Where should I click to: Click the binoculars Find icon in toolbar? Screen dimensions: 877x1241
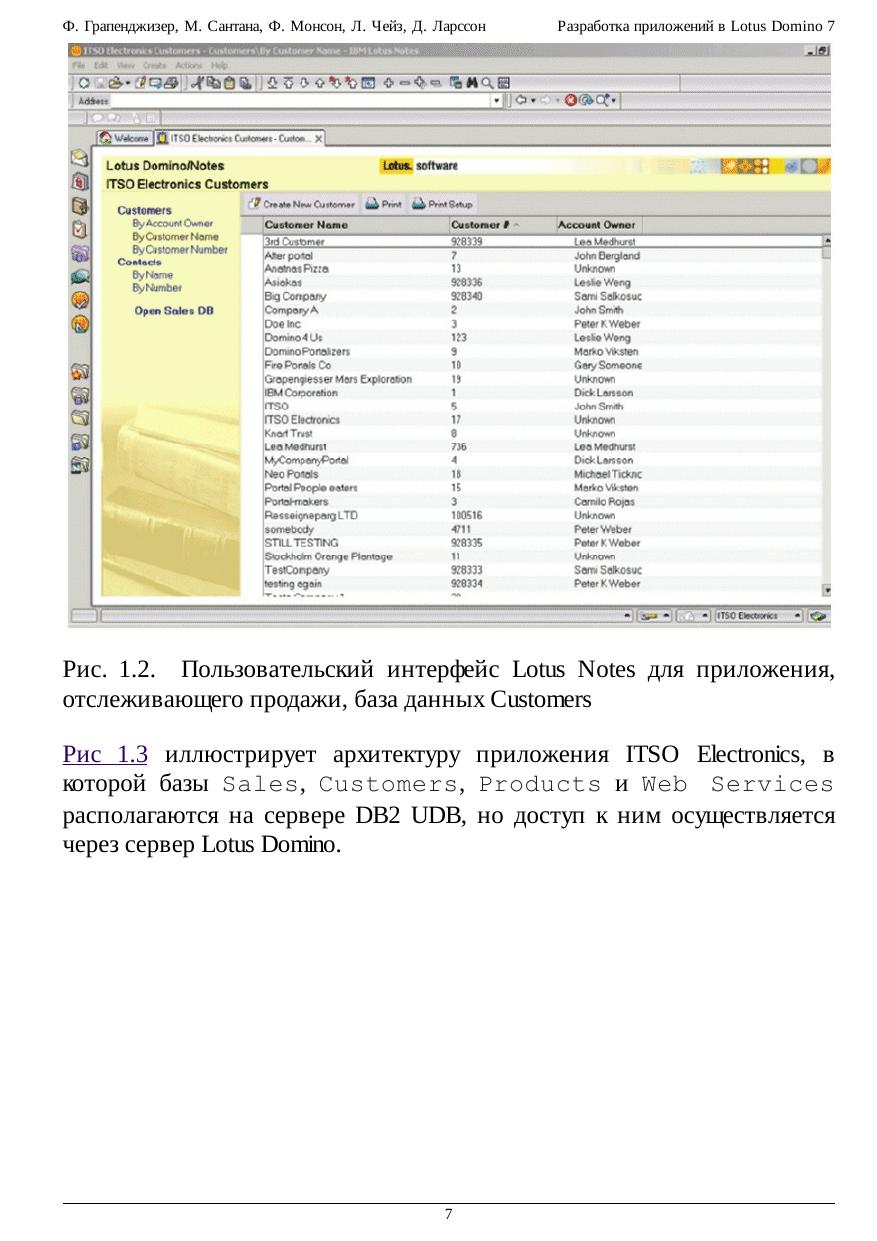pos(471,82)
